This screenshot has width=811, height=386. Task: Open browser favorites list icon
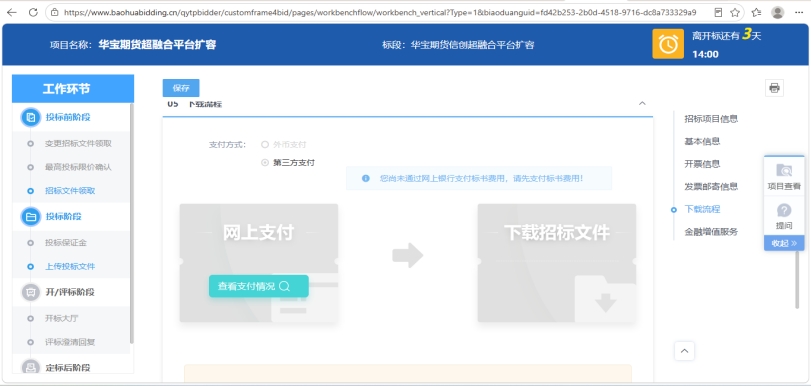point(756,12)
